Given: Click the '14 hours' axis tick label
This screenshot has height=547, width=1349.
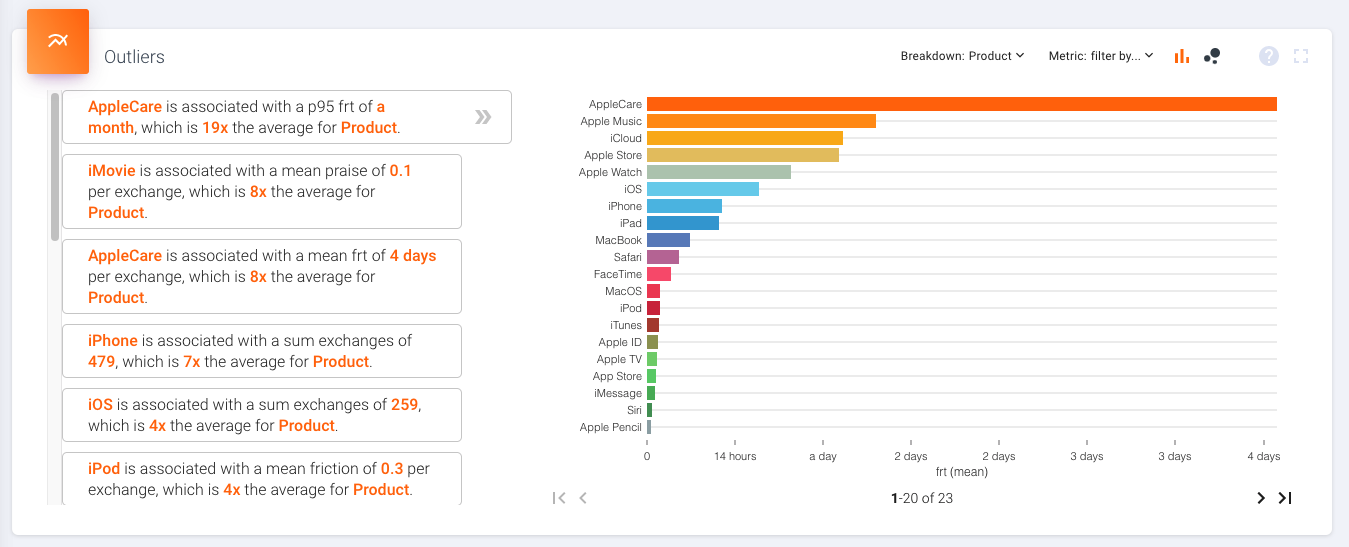Looking at the screenshot, I should [x=735, y=456].
